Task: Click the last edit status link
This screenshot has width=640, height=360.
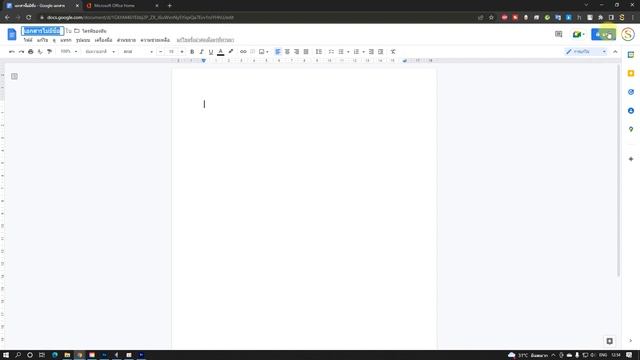Action: [205, 40]
